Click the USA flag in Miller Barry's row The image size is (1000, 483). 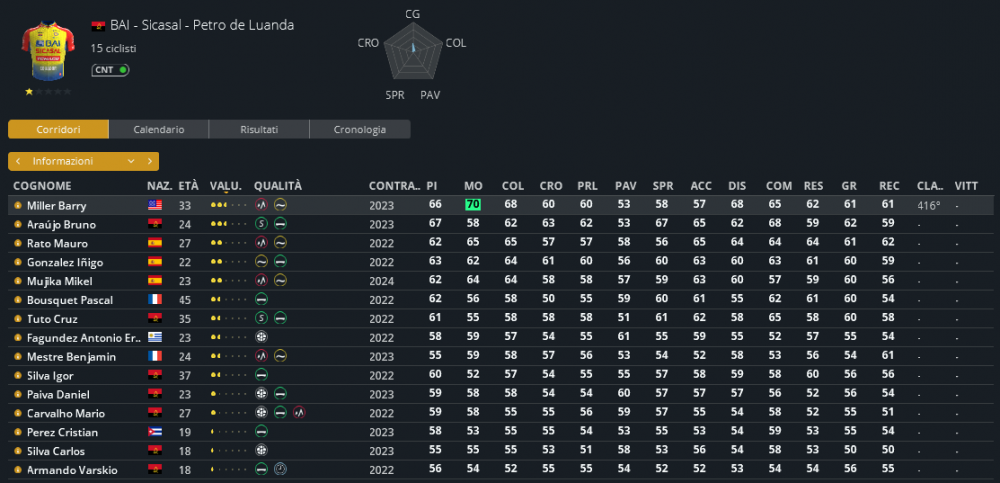click(155, 205)
